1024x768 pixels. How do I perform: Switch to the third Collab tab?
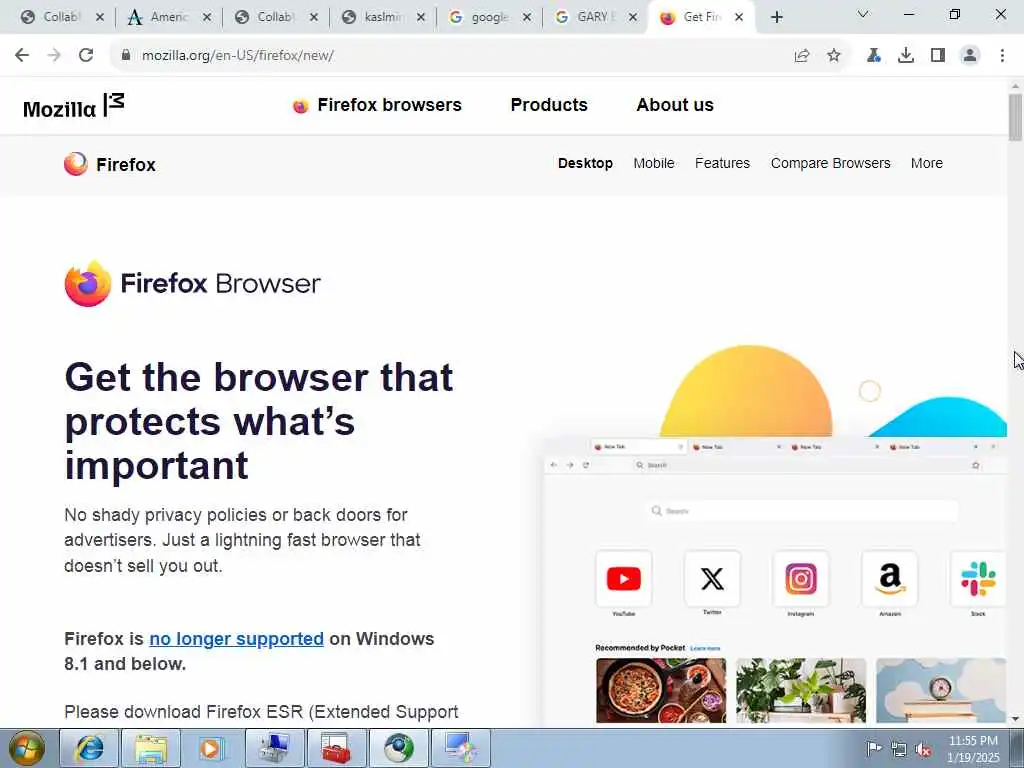(267, 18)
